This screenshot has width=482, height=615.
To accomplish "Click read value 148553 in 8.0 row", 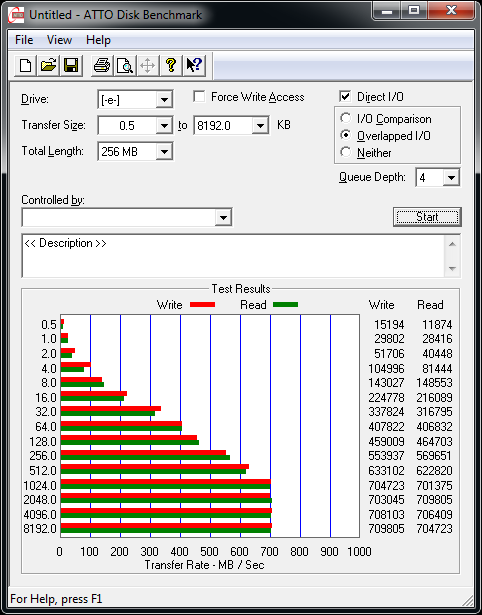I will [x=435, y=382].
